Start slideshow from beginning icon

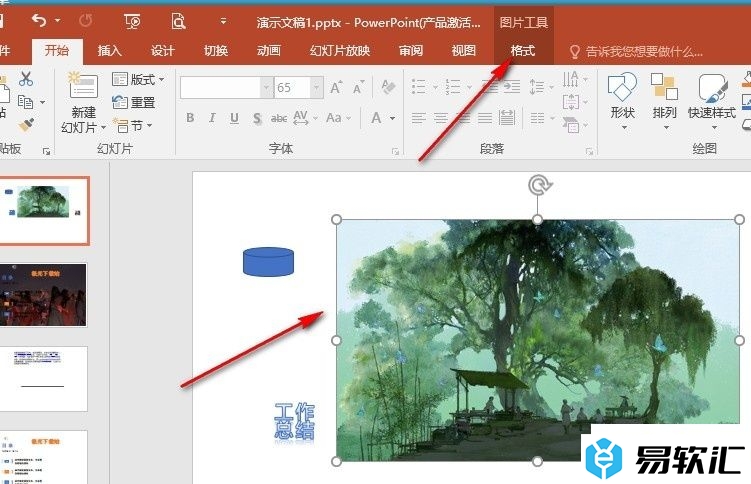132,22
